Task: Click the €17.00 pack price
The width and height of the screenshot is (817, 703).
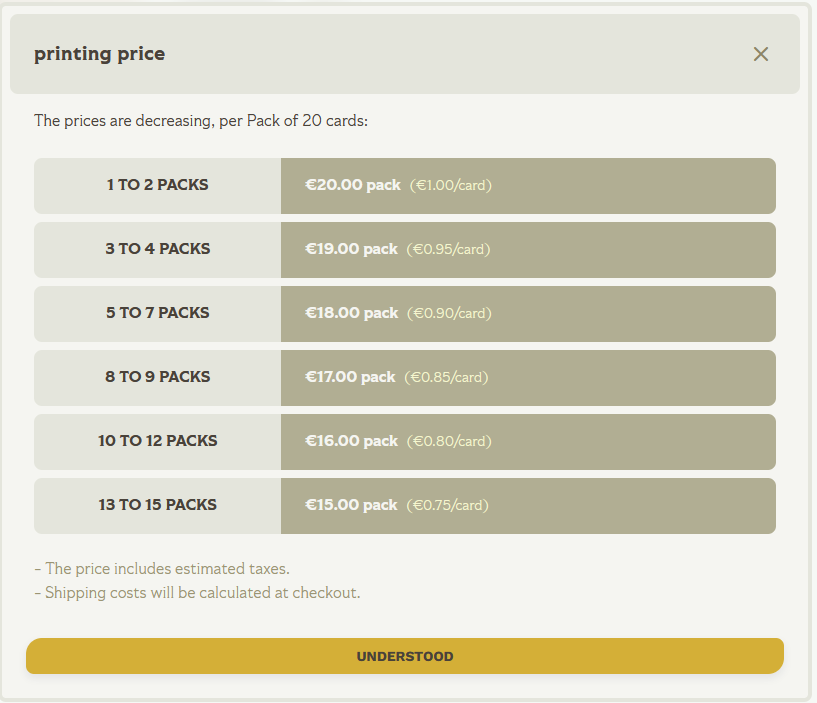Action: (x=350, y=377)
